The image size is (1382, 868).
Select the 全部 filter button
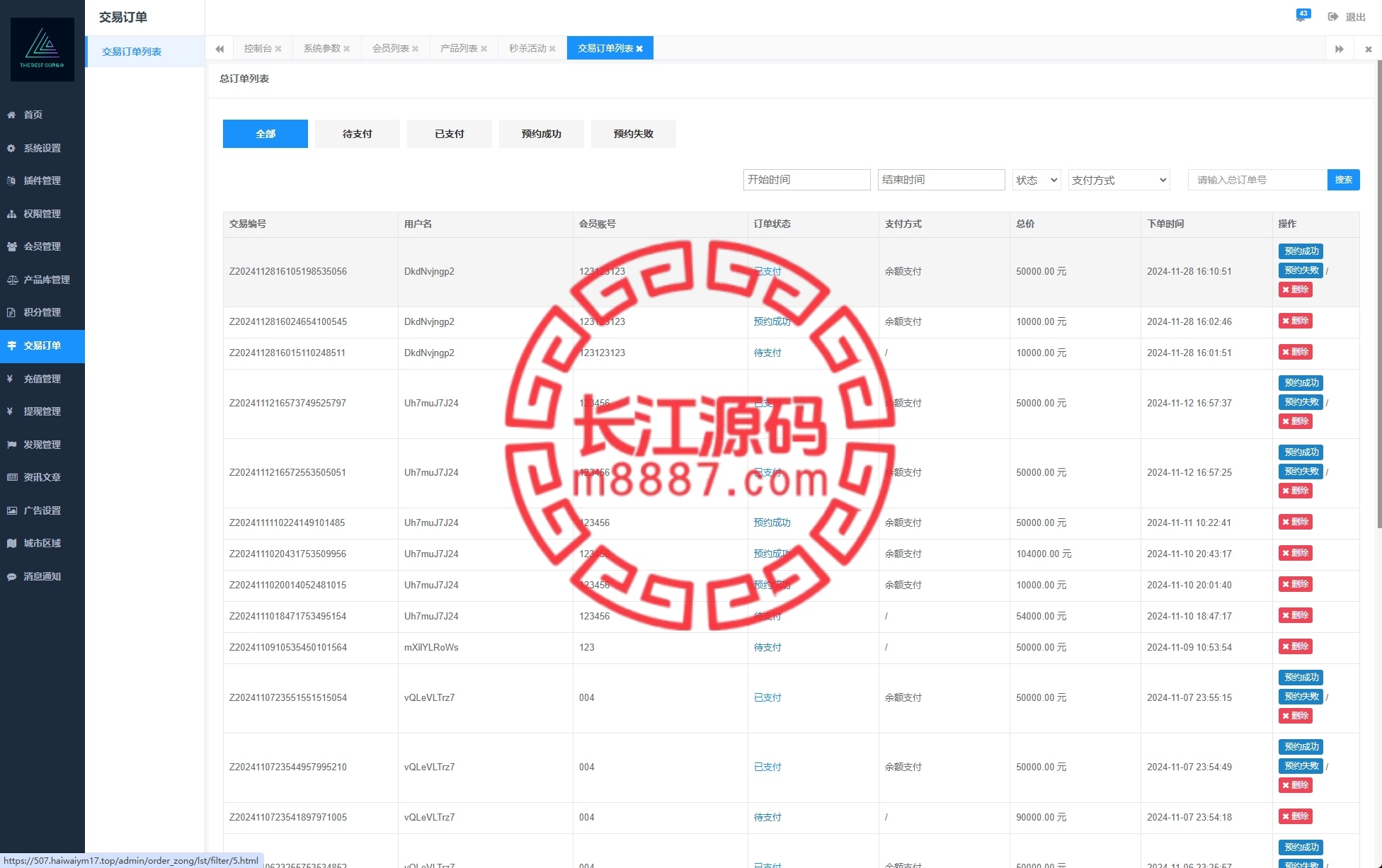click(265, 134)
